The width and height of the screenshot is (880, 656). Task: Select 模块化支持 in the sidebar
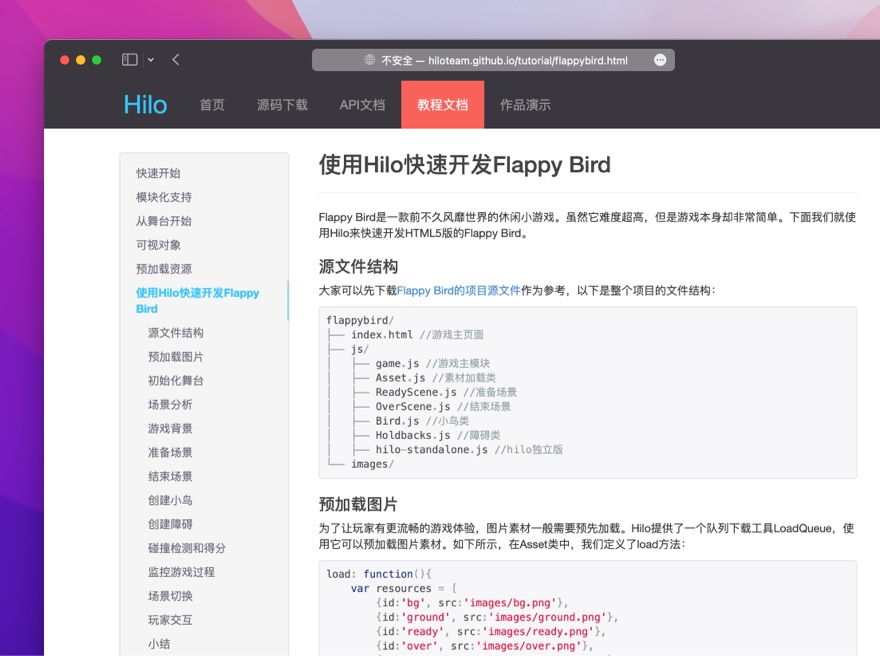coord(164,197)
